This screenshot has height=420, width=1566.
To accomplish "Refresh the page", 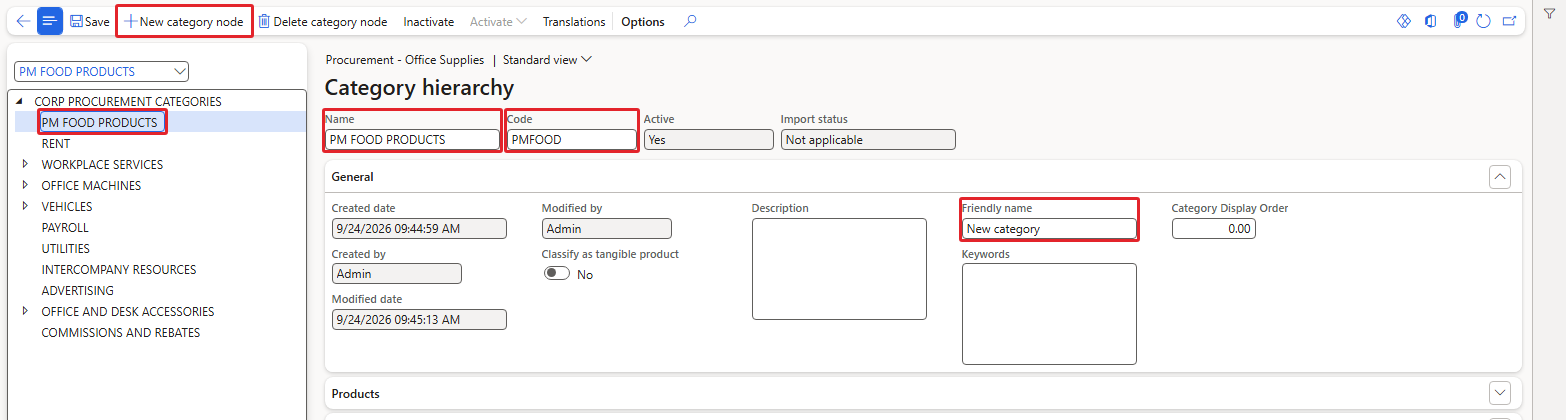I will coord(1484,21).
